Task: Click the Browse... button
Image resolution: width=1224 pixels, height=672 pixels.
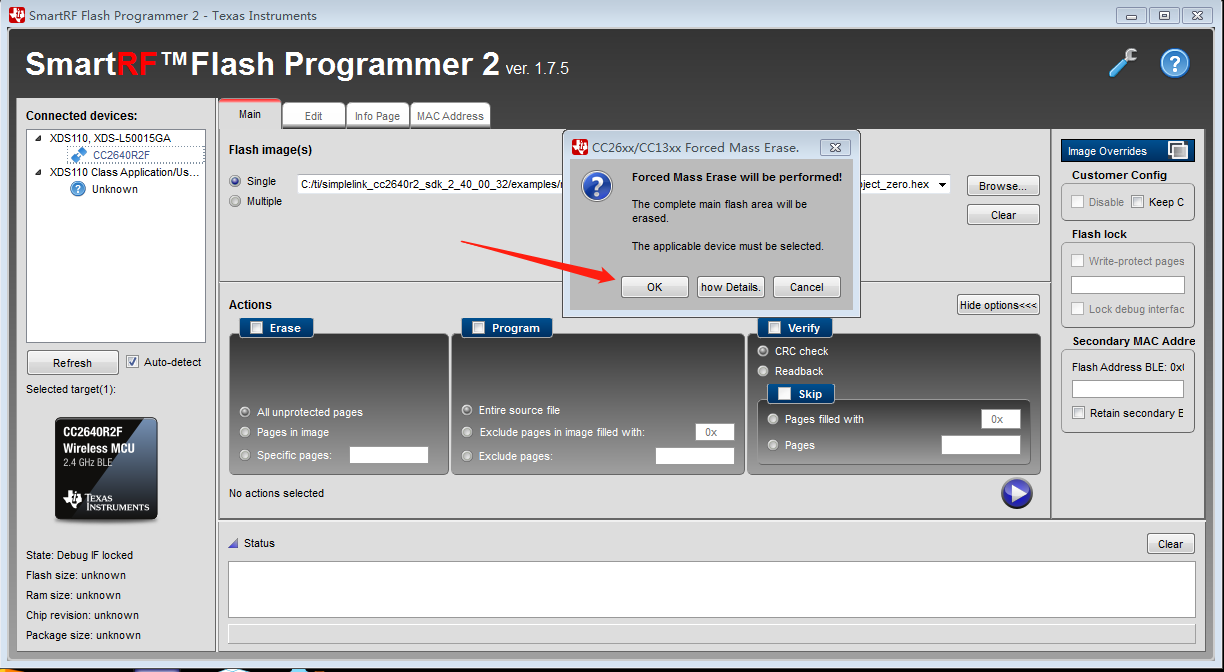Action: point(1003,186)
